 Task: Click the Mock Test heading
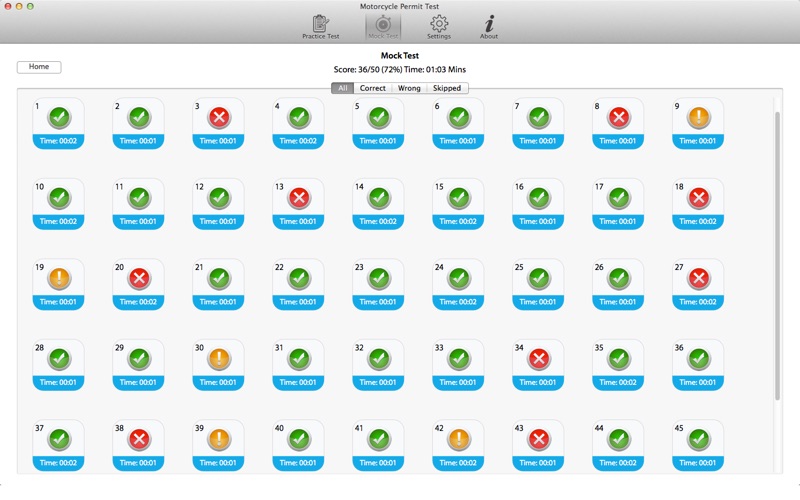tap(399, 56)
